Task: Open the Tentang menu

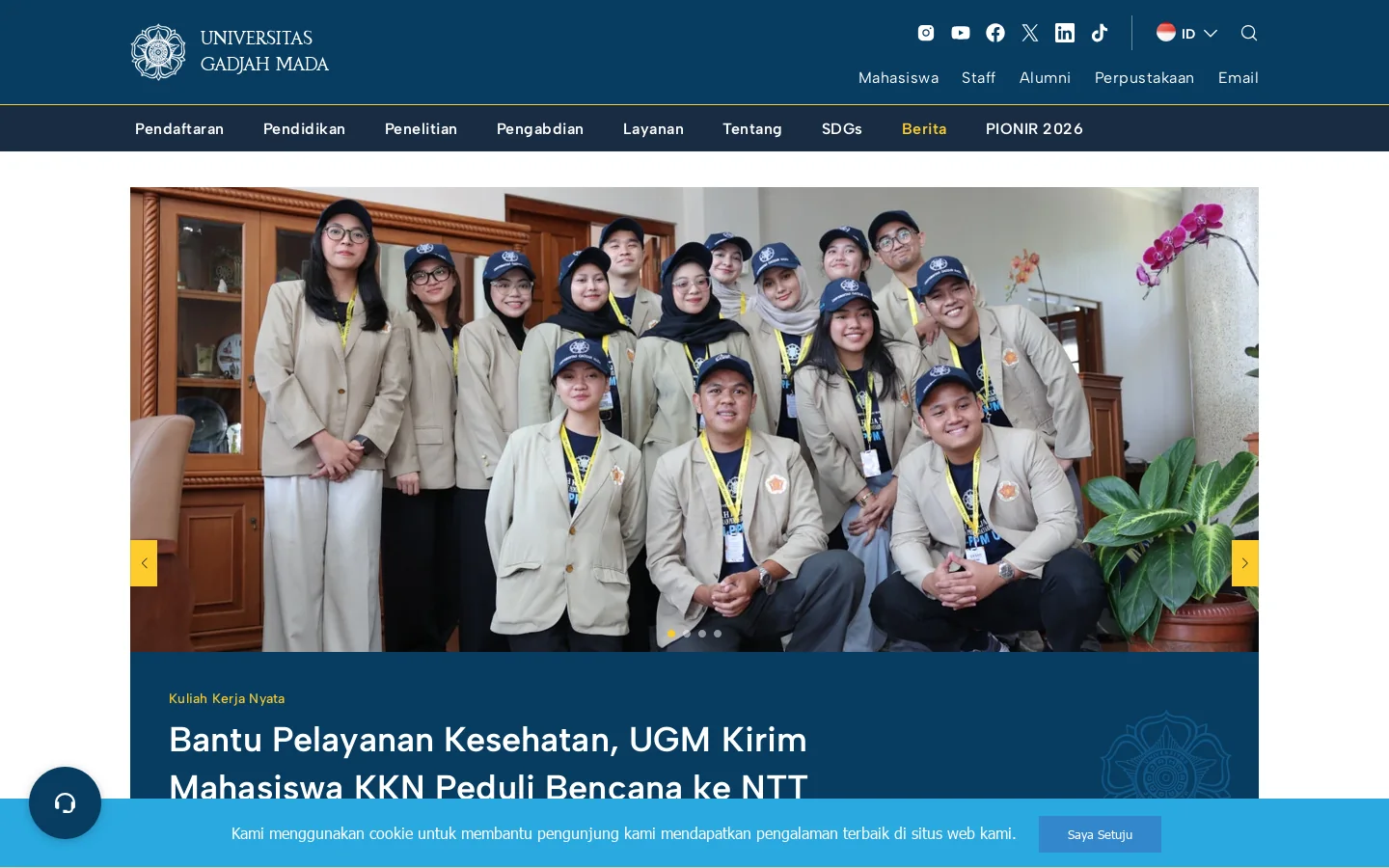Action: pyautogui.click(x=752, y=128)
